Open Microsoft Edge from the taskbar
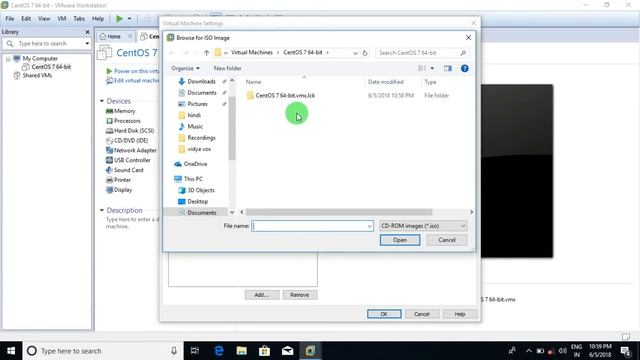Screen dimensions: 640x360 tap(219, 351)
